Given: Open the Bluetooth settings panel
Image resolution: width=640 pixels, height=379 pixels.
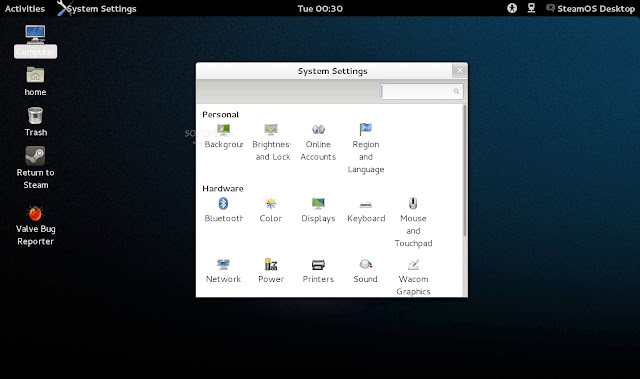Looking at the screenshot, I should pyautogui.click(x=223, y=210).
